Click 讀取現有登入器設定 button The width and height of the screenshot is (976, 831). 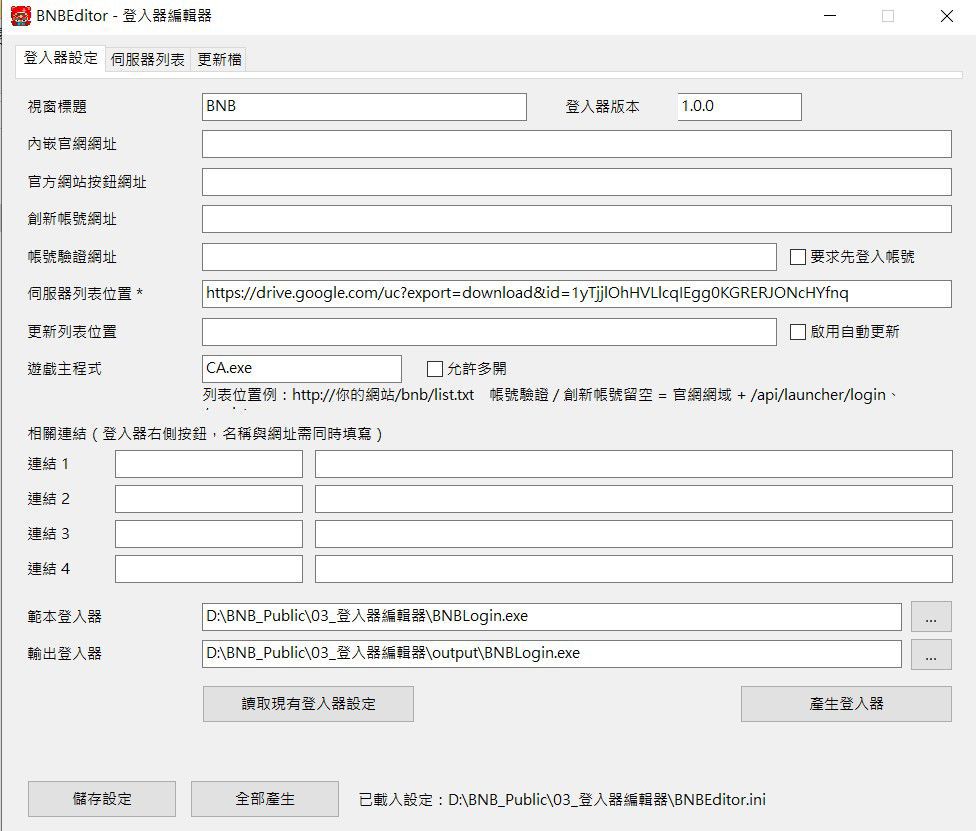(x=308, y=704)
